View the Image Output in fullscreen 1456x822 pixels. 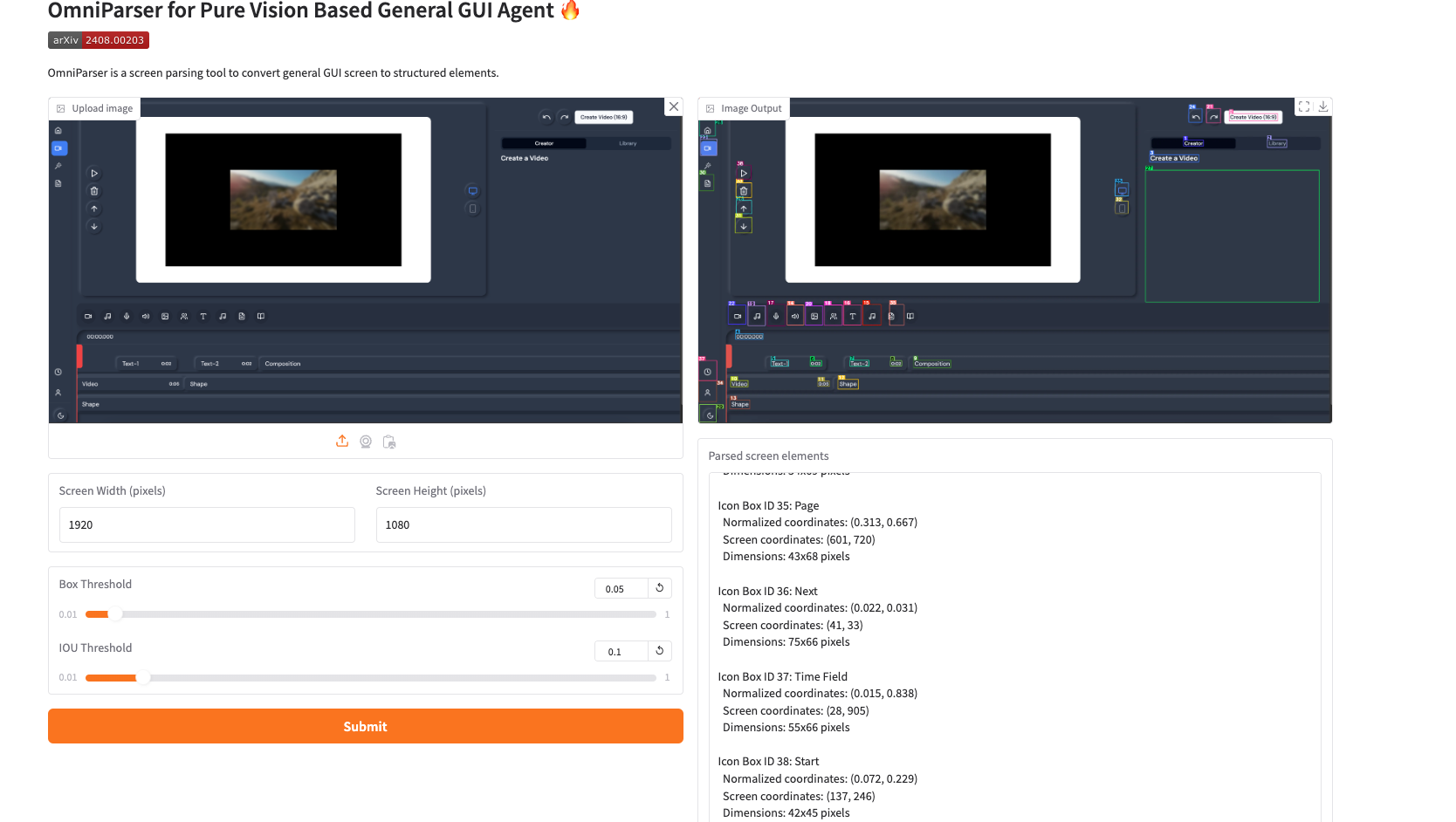click(1304, 106)
